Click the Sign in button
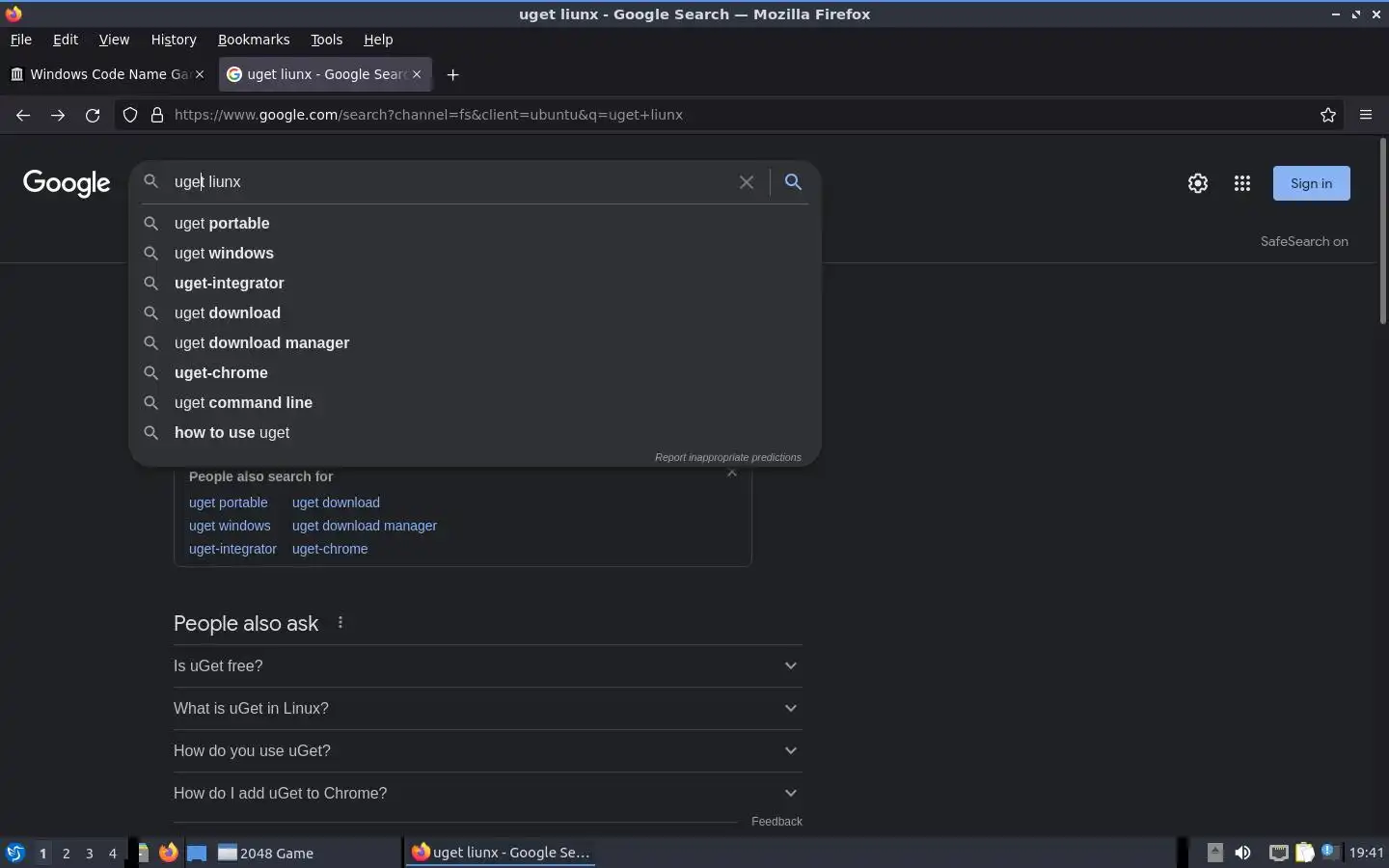 (1312, 183)
